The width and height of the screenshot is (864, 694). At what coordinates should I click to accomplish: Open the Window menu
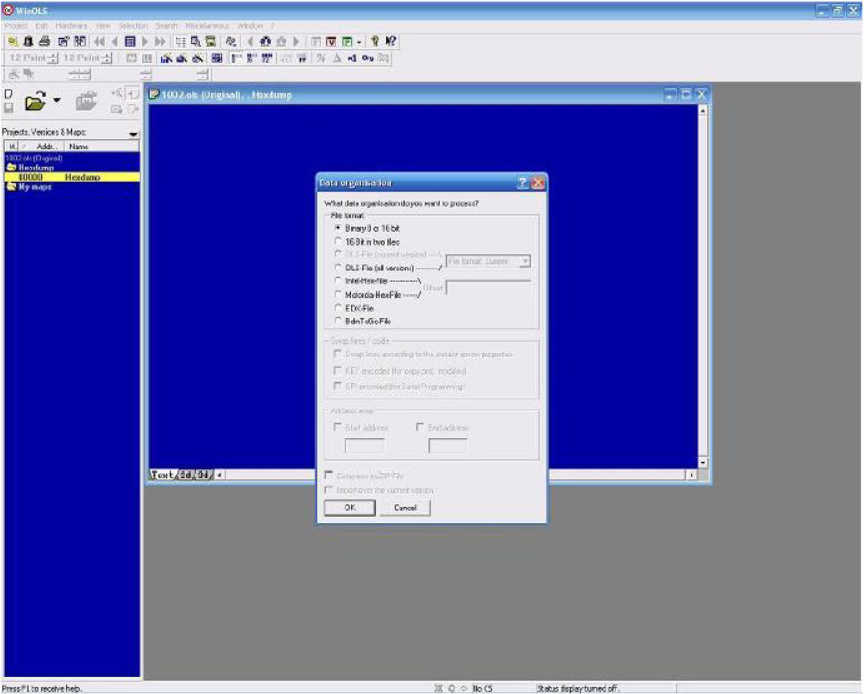click(x=250, y=26)
